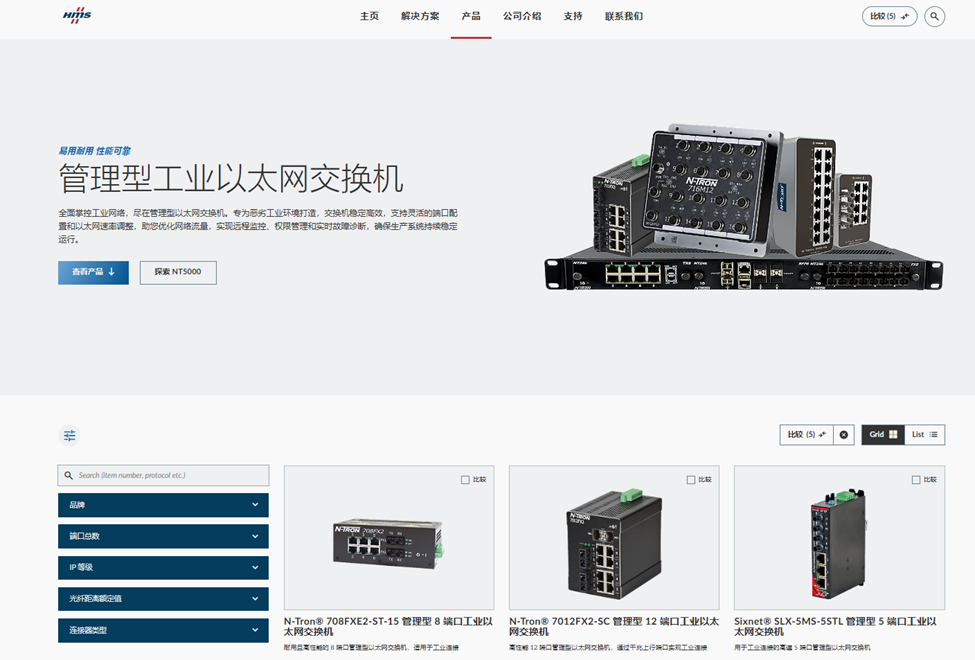Open the N-Tron 708FXE2-ST-15 product image
This screenshot has width=975, height=660.
coord(389,537)
